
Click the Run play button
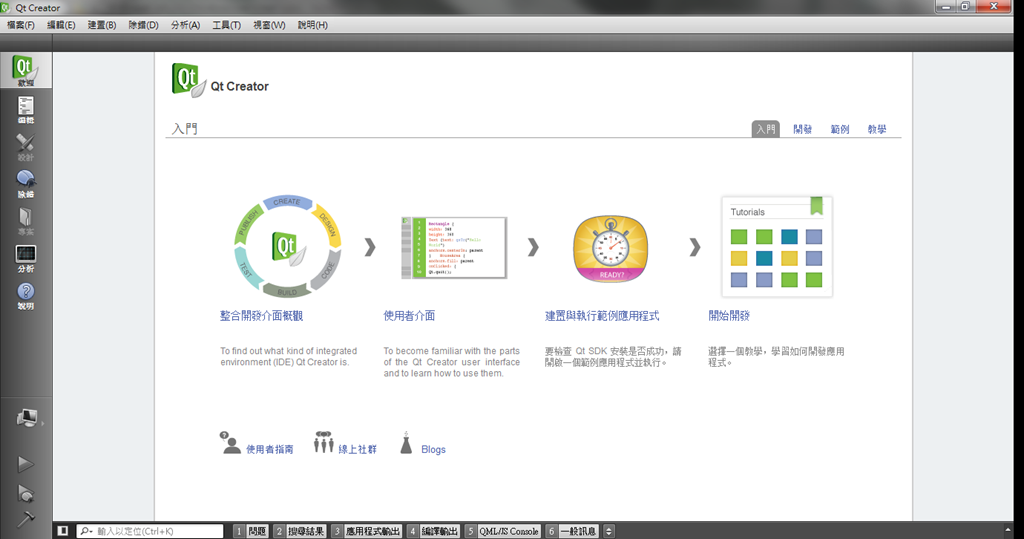[25, 464]
